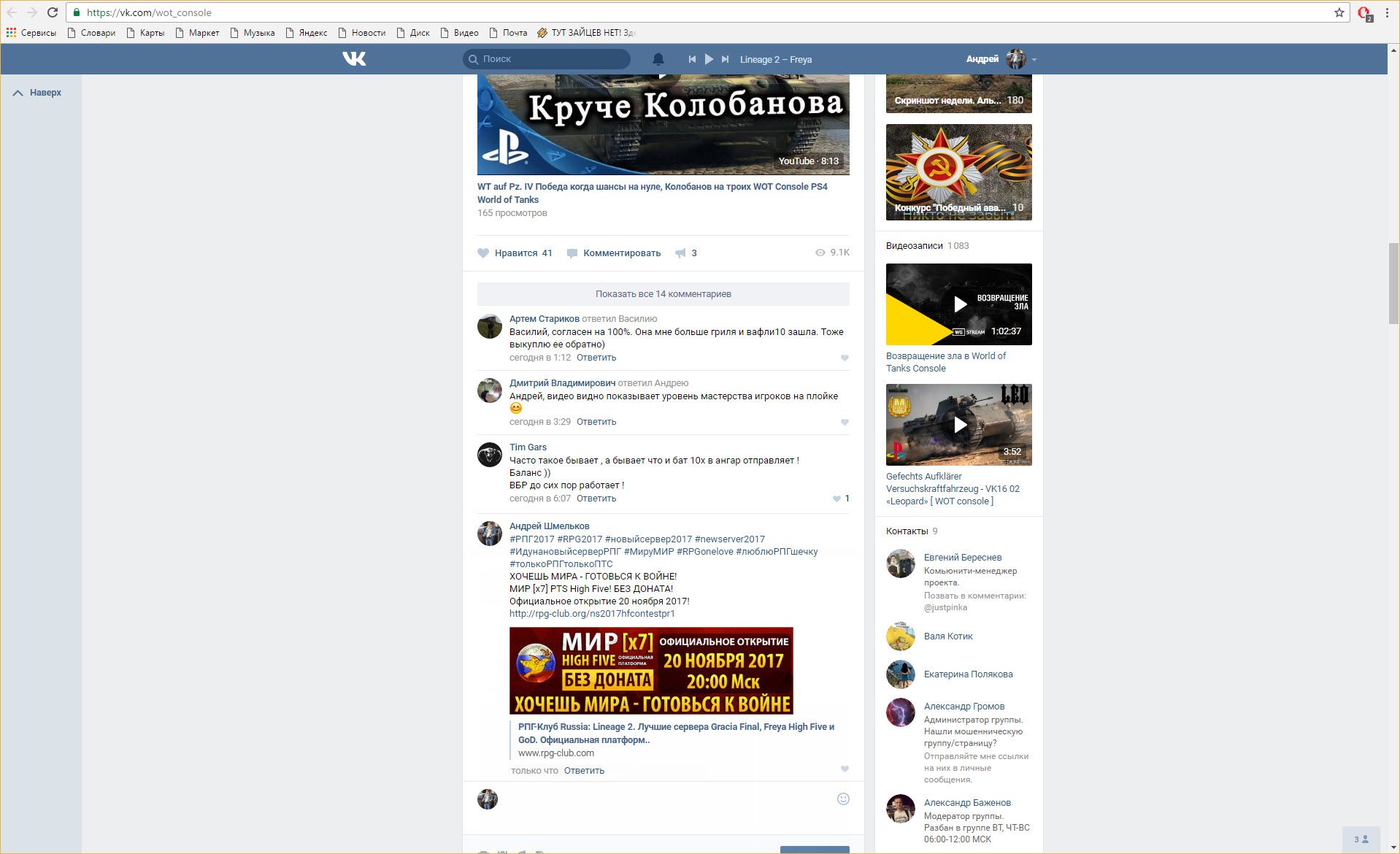Open emoji picker in comment box
Viewport: 1400px width, 854px height.
coord(843,799)
